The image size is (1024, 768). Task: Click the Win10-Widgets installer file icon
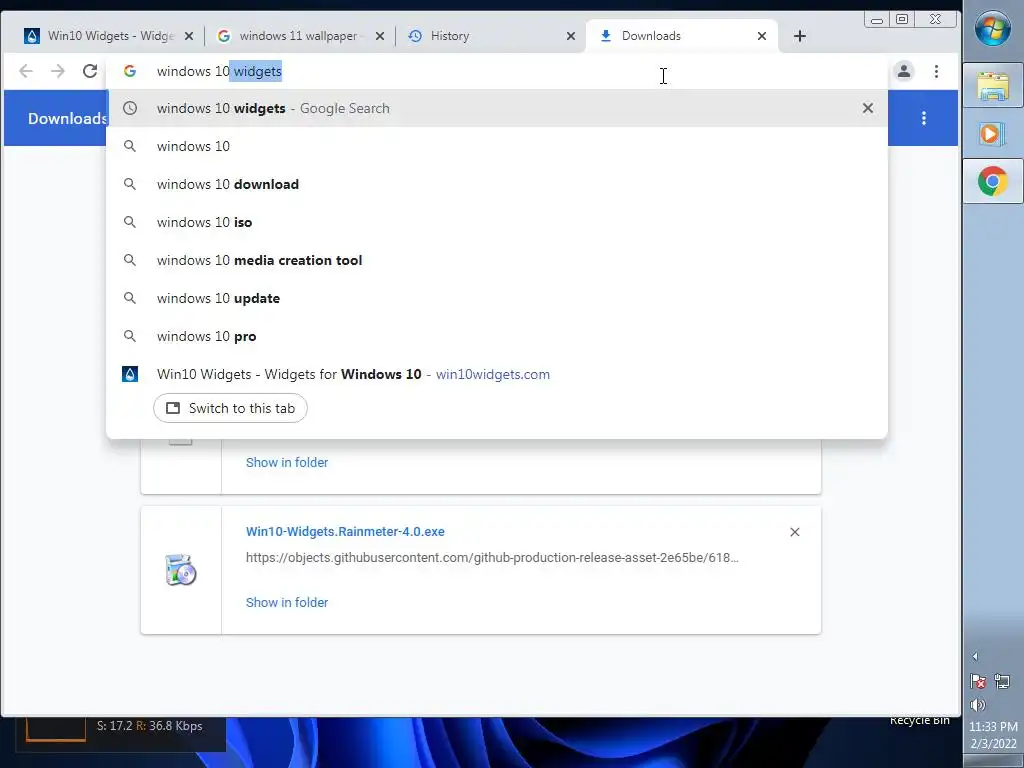click(180, 569)
